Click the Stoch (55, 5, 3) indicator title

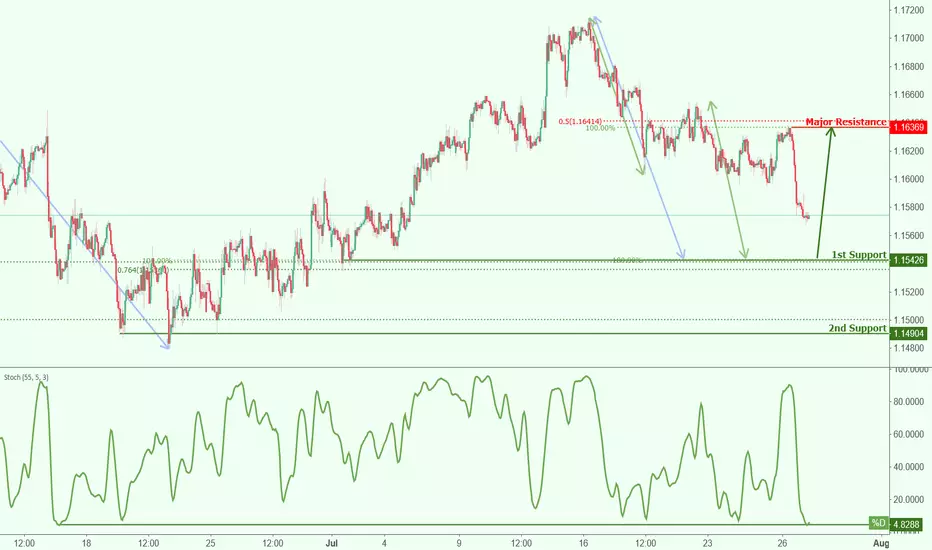click(x=27, y=378)
